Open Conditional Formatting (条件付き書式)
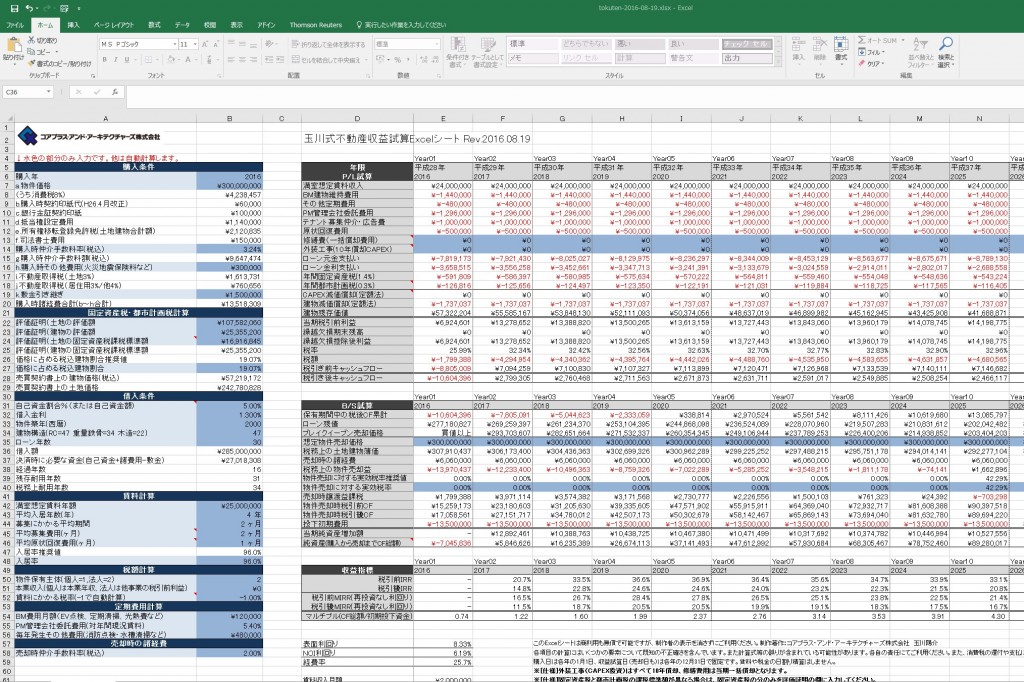 pos(458,52)
